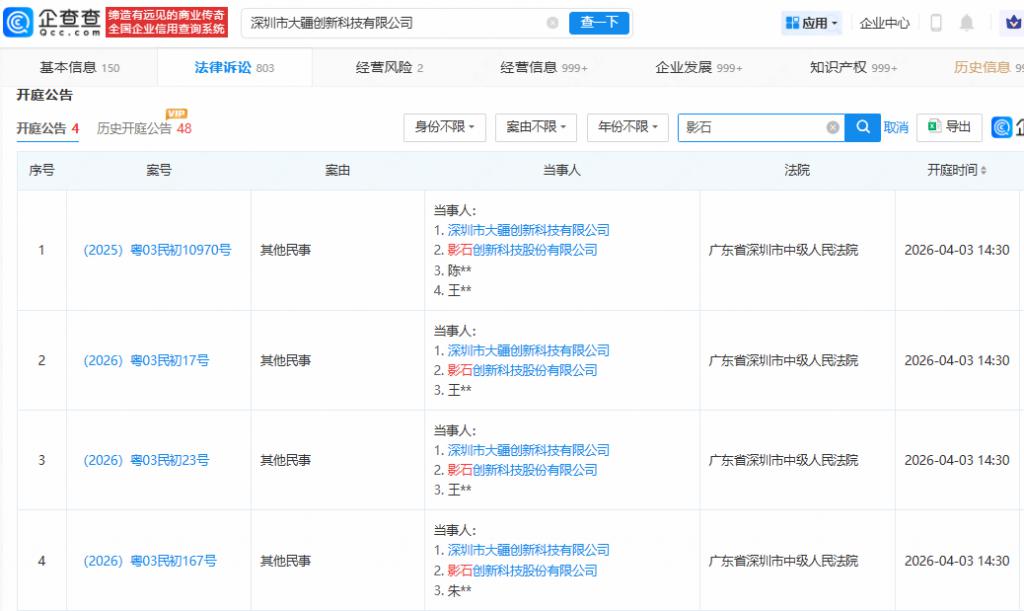Open the 应用 apps menu
Image resolution: width=1024 pixels, height=611 pixels.
pos(812,23)
